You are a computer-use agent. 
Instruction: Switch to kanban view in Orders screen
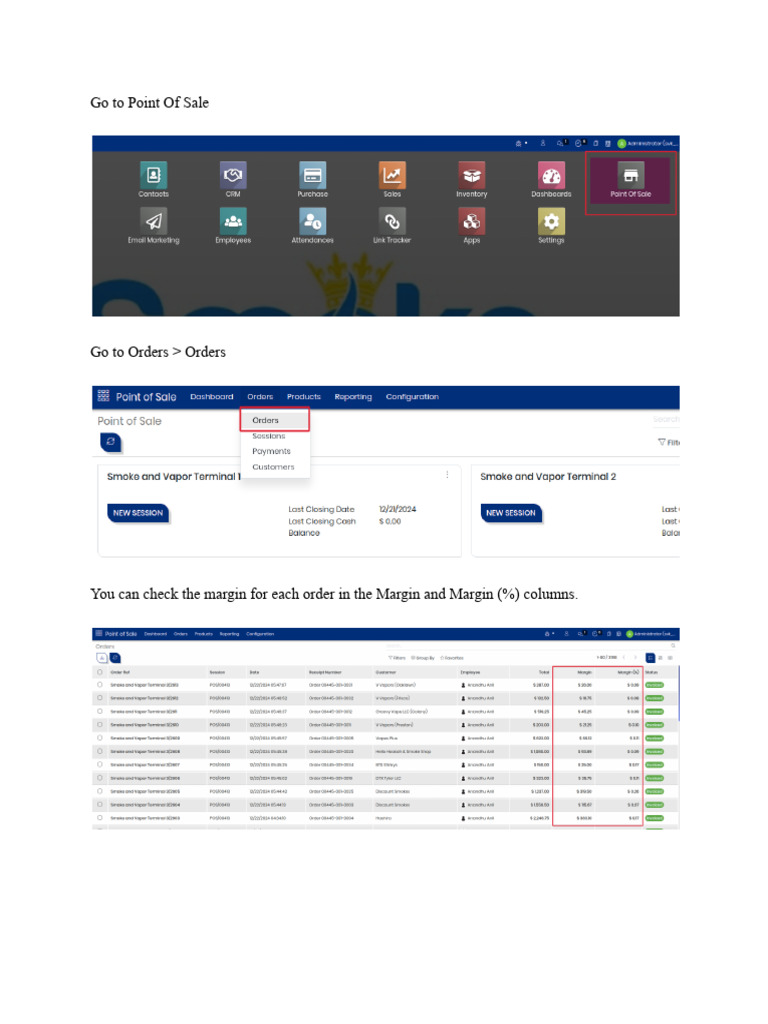[x=660, y=658]
